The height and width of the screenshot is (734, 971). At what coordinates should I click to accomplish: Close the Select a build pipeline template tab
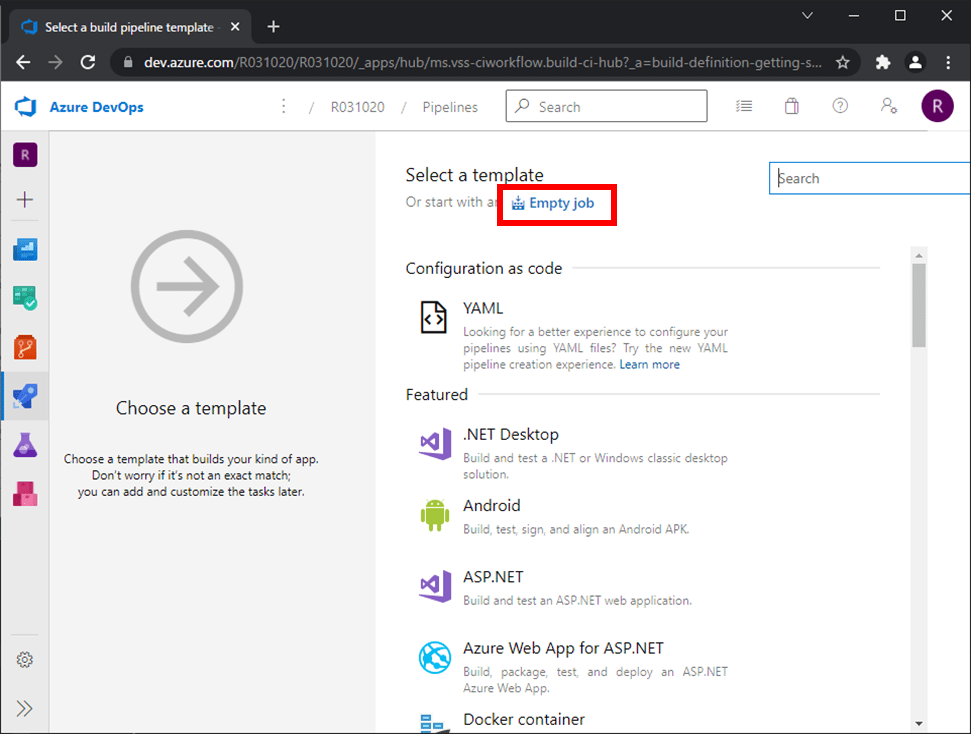[235, 27]
